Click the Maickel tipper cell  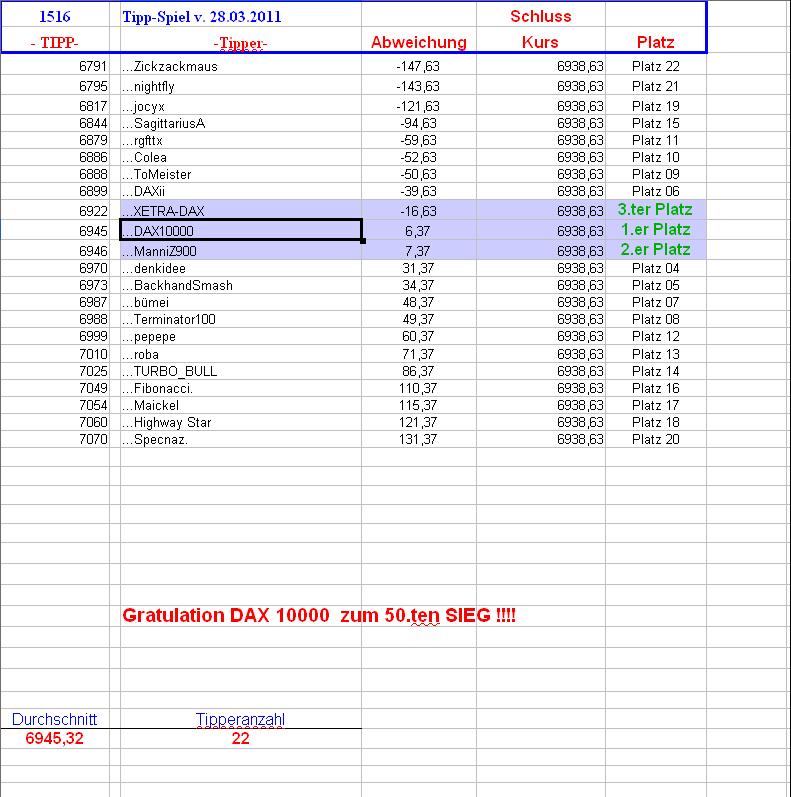click(x=241, y=405)
